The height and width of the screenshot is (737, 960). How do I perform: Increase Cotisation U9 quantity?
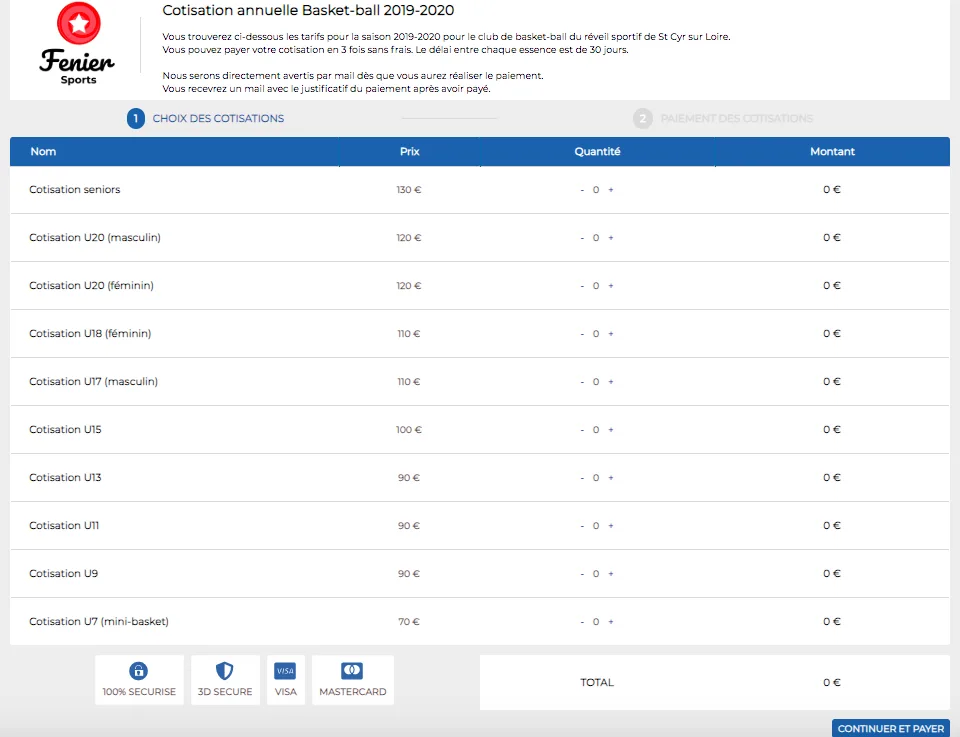tap(610, 574)
